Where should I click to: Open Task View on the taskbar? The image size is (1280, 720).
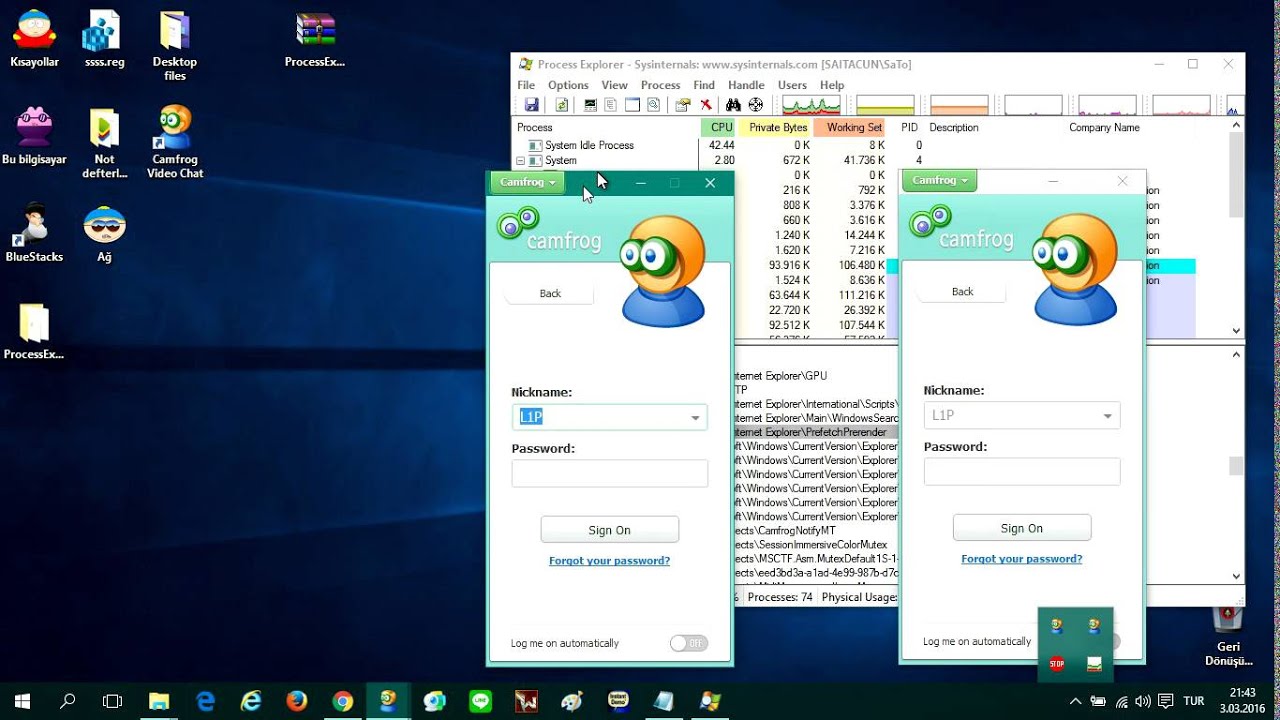[113, 701]
